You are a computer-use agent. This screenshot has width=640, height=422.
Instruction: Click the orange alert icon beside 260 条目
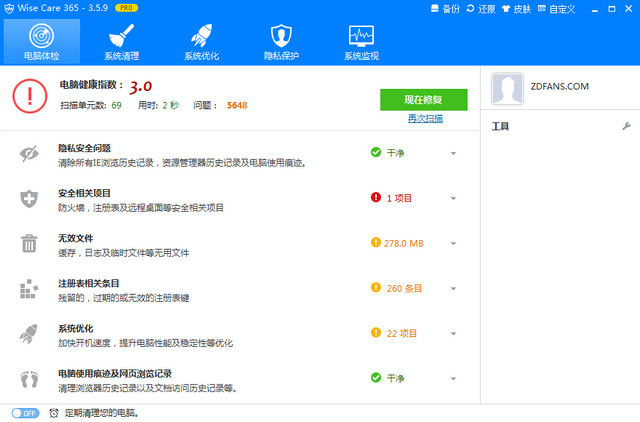[x=376, y=288]
